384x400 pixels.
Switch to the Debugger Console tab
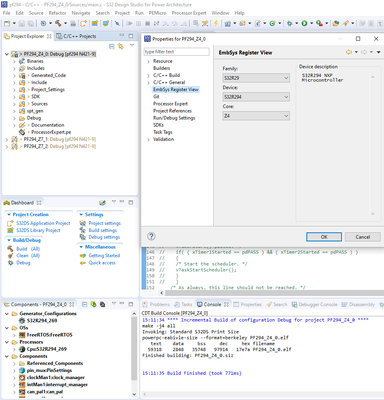pyautogui.click(x=315, y=304)
